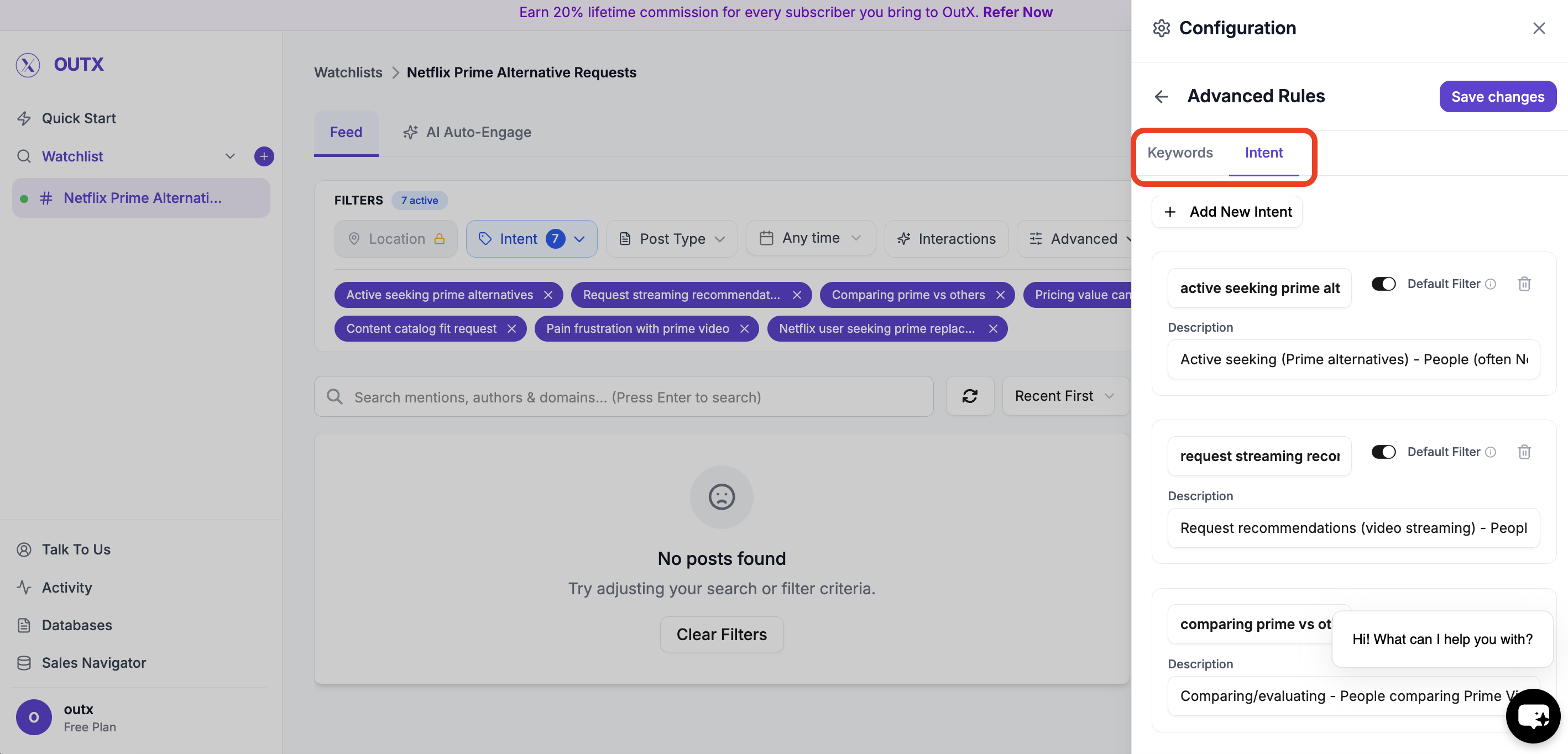Open Sales Navigator from the sidebar

(93, 663)
